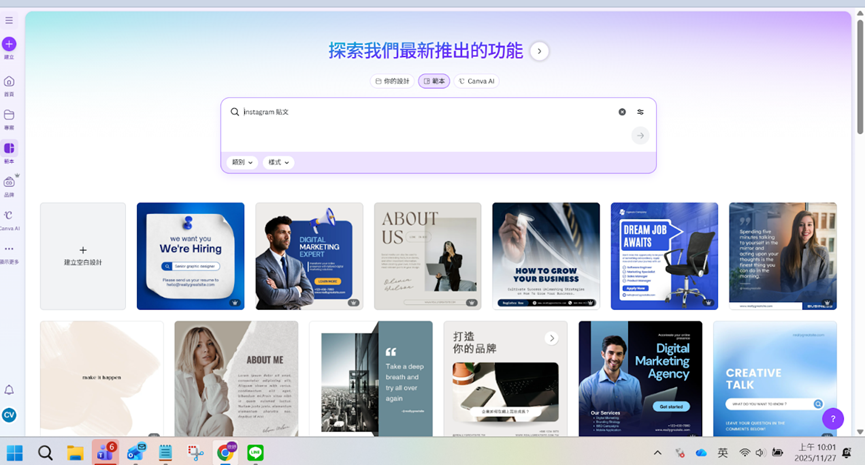Screen dimensions: 865x465
Task: Click the Instagram 貼文 search input field
Action: click(x=420, y=112)
